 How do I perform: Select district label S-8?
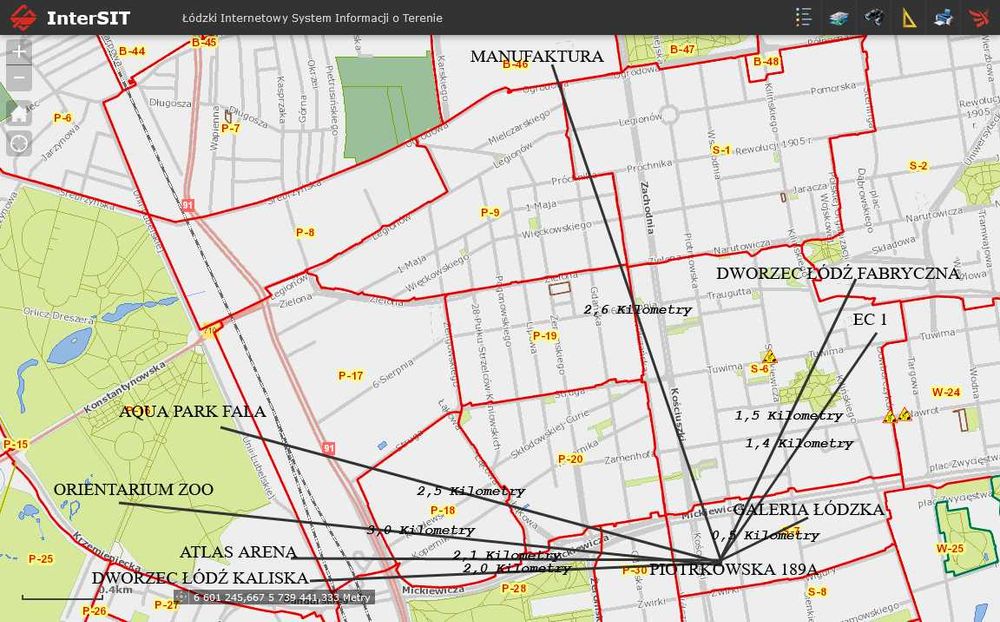817,592
